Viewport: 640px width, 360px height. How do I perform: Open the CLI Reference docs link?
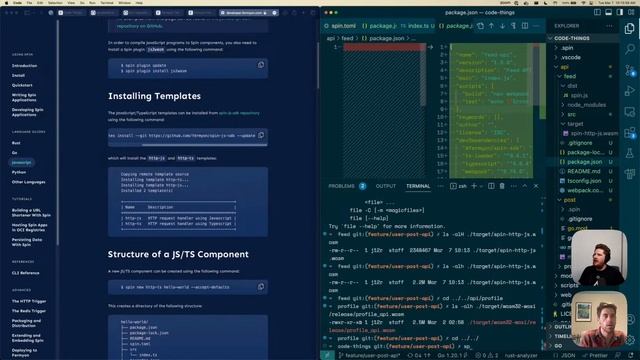pyautogui.click(x=25, y=273)
